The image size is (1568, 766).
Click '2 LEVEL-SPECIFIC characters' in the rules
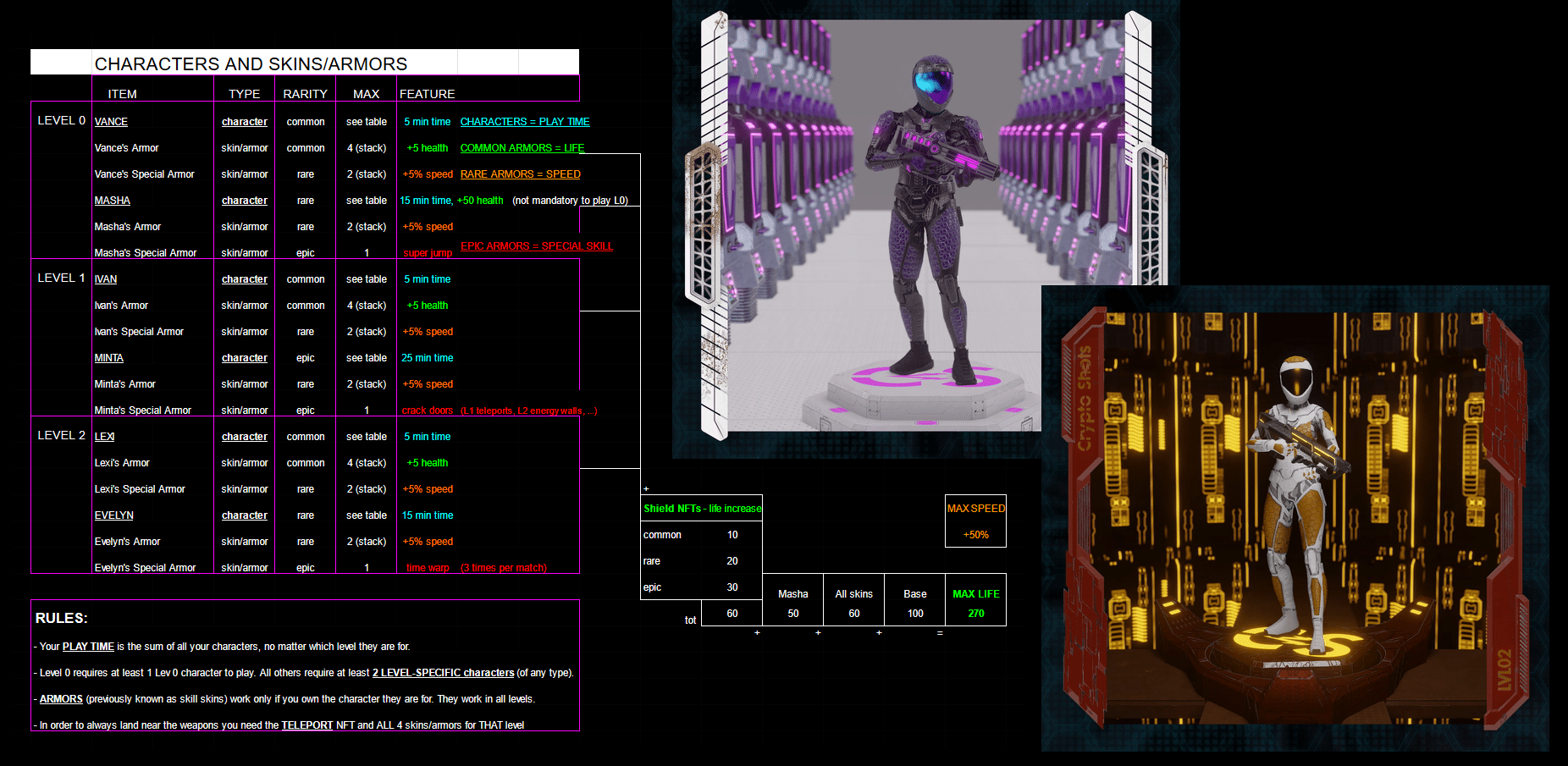coord(443,673)
